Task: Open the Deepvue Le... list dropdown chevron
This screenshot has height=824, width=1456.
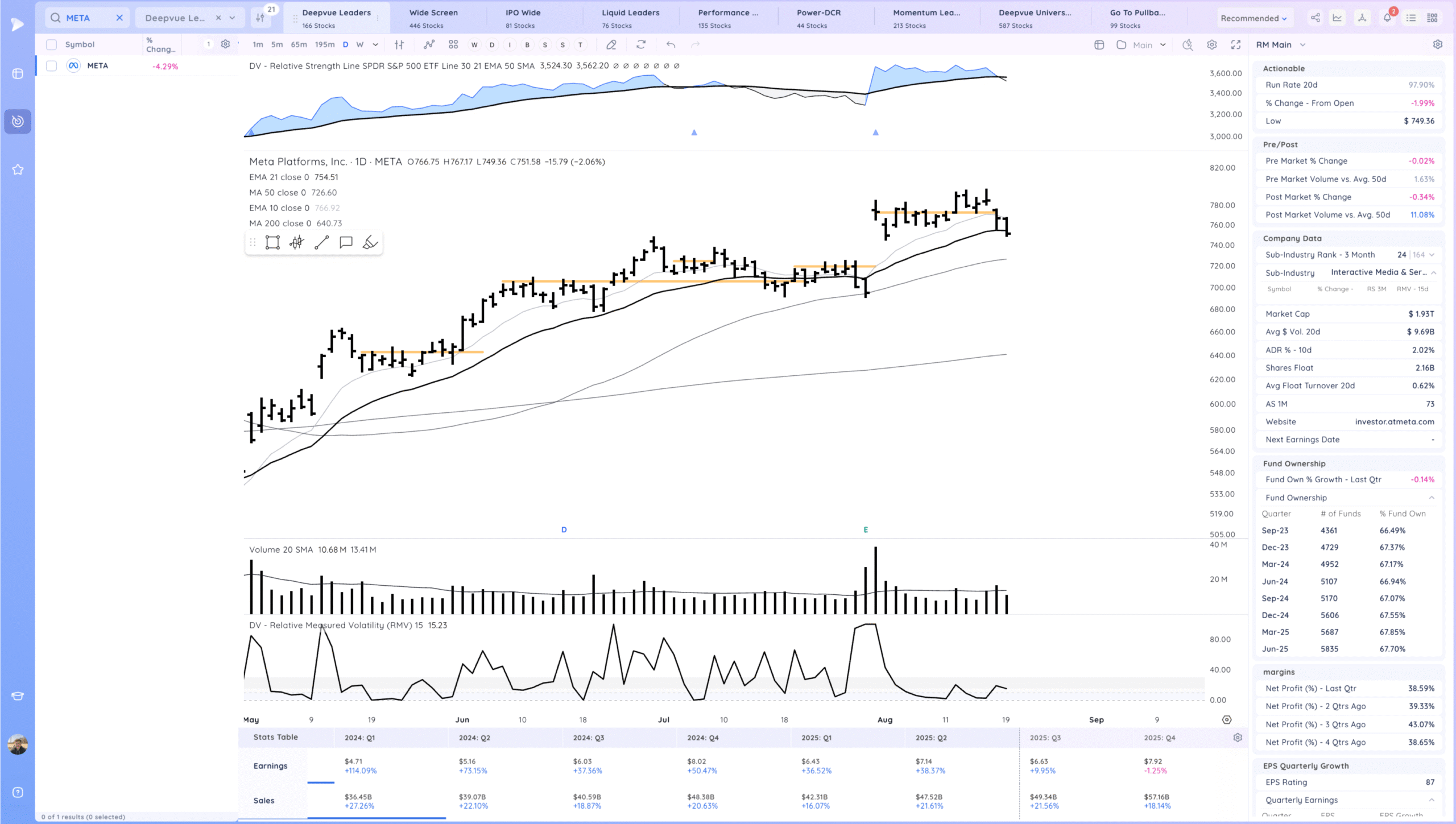Action: pyautogui.click(x=233, y=18)
